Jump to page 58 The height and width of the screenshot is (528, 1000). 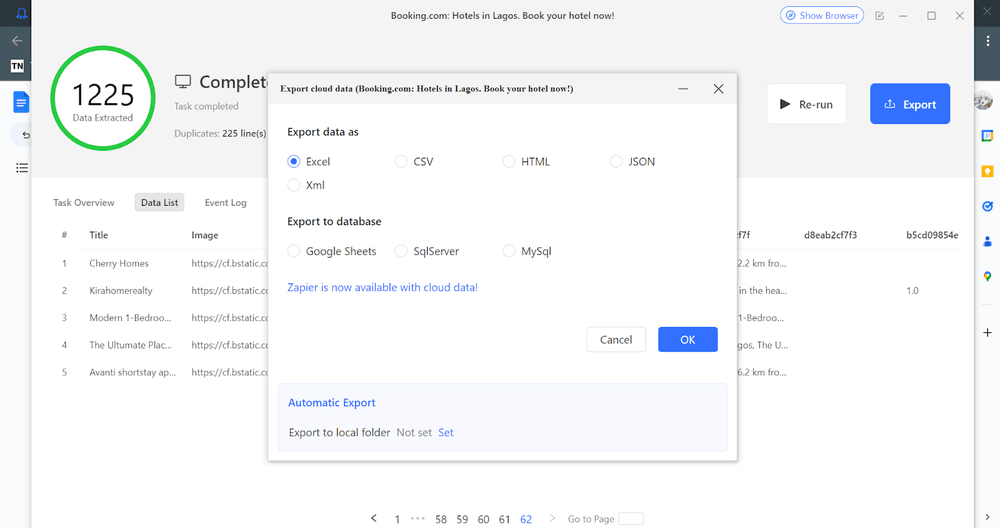pyautogui.click(x=441, y=519)
